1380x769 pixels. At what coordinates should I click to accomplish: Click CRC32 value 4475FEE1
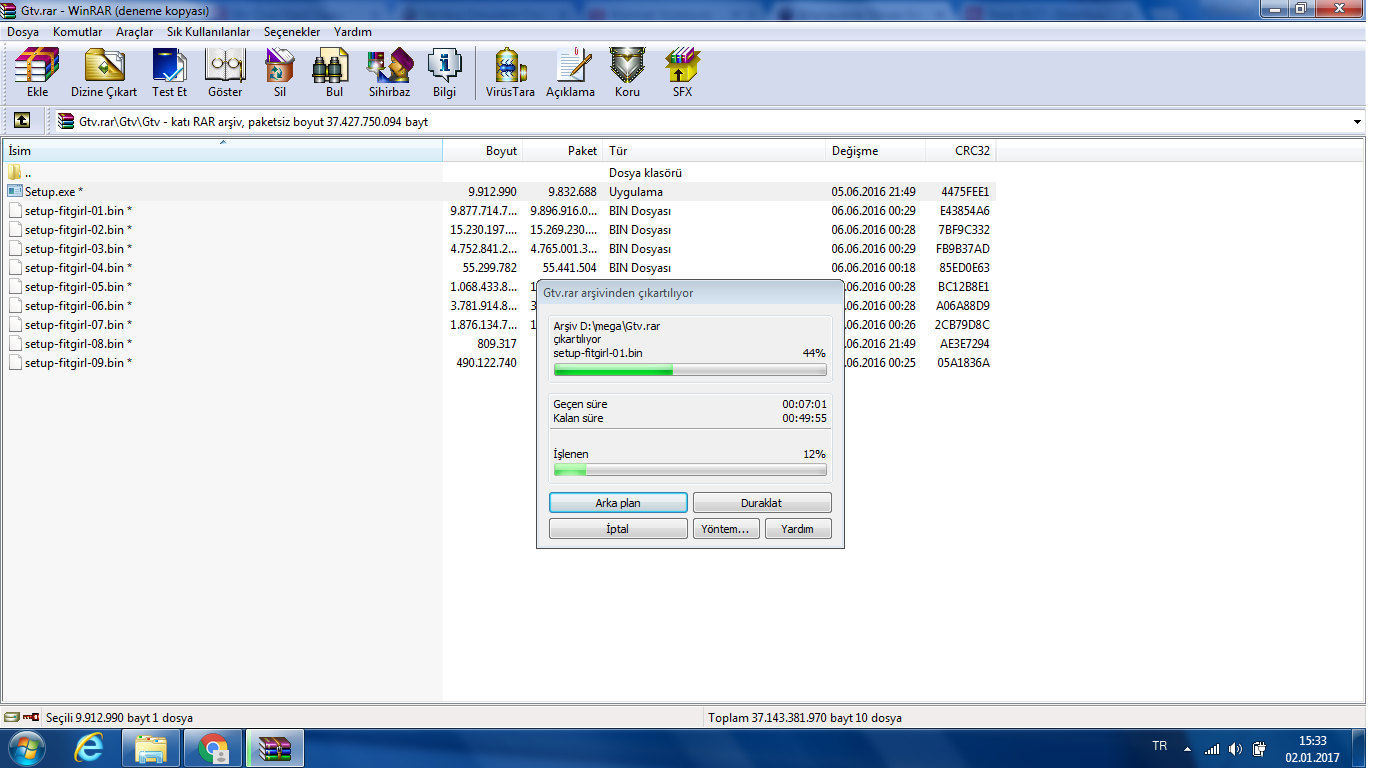pos(965,192)
